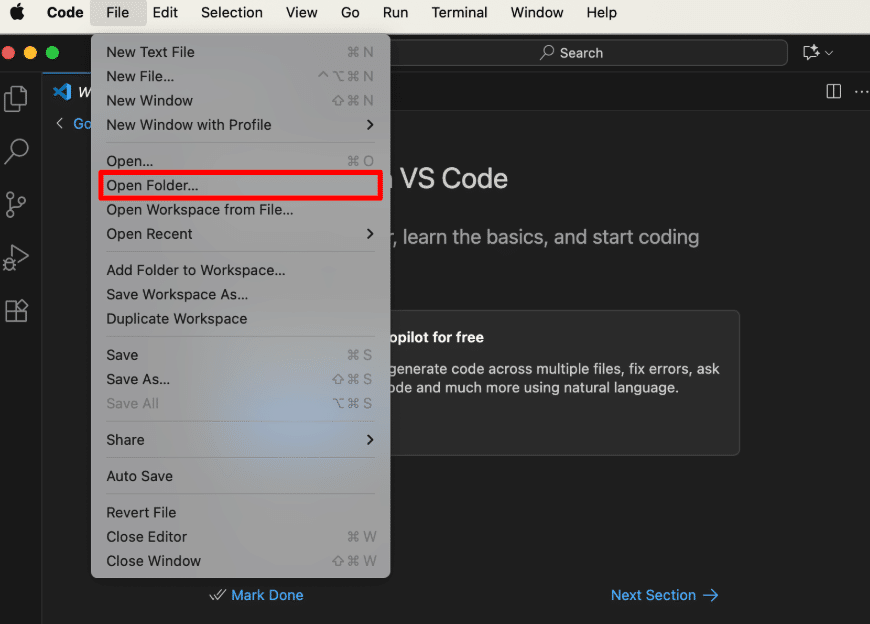Viewport: 870px width, 624px height.
Task: Choose Add Folder to Workspace...
Action: coord(240,271)
